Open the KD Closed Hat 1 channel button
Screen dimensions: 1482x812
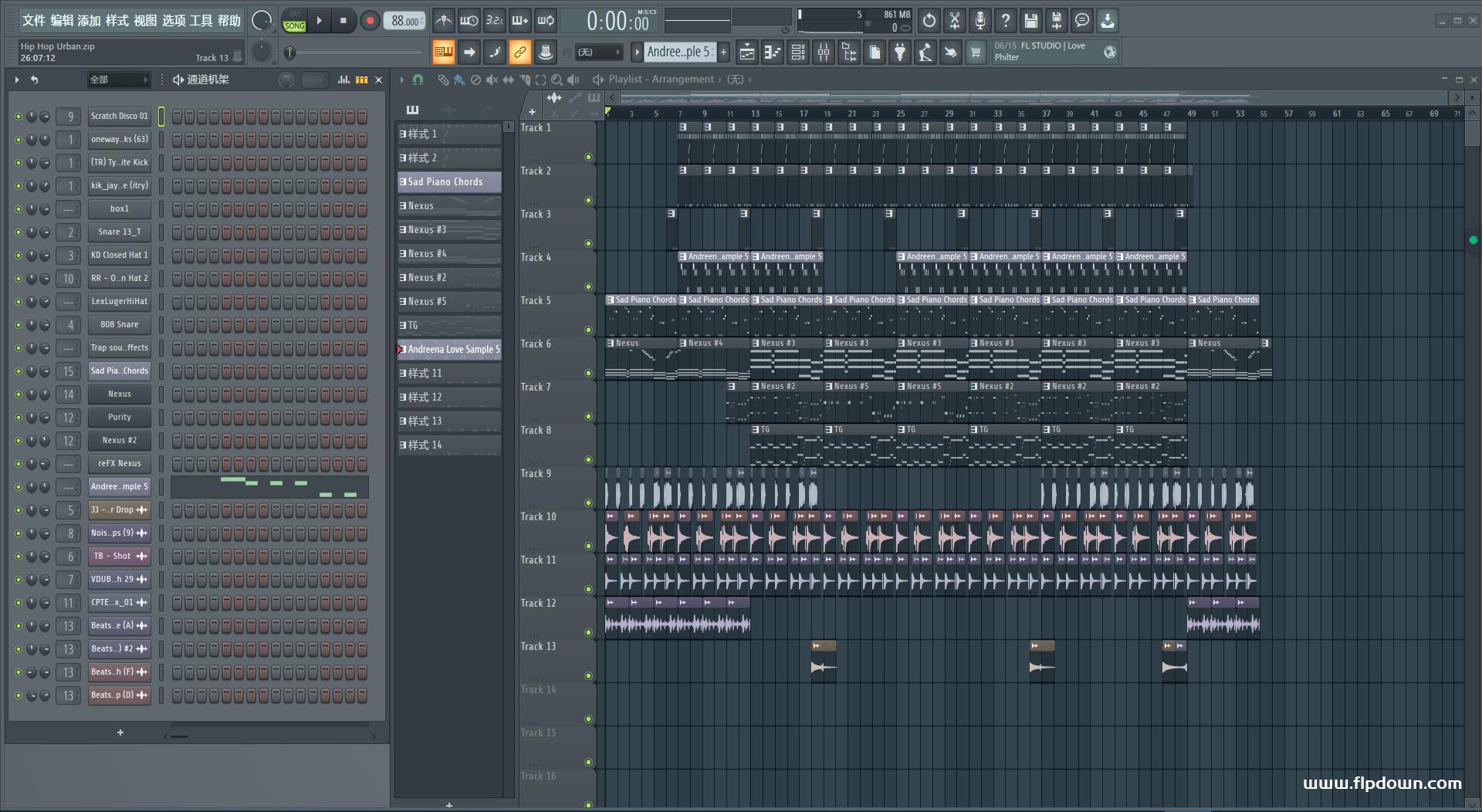pos(119,255)
